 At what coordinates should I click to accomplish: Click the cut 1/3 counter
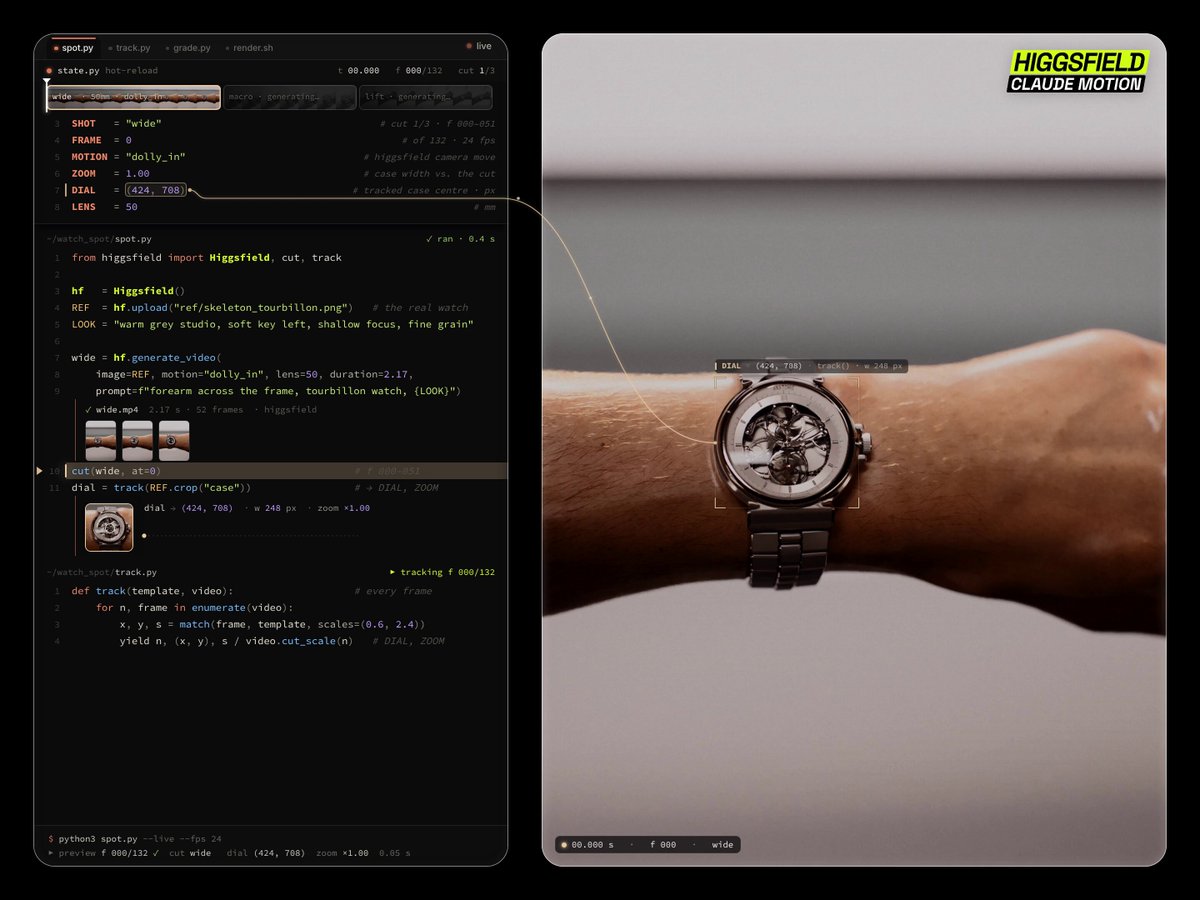(x=476, y=71)
